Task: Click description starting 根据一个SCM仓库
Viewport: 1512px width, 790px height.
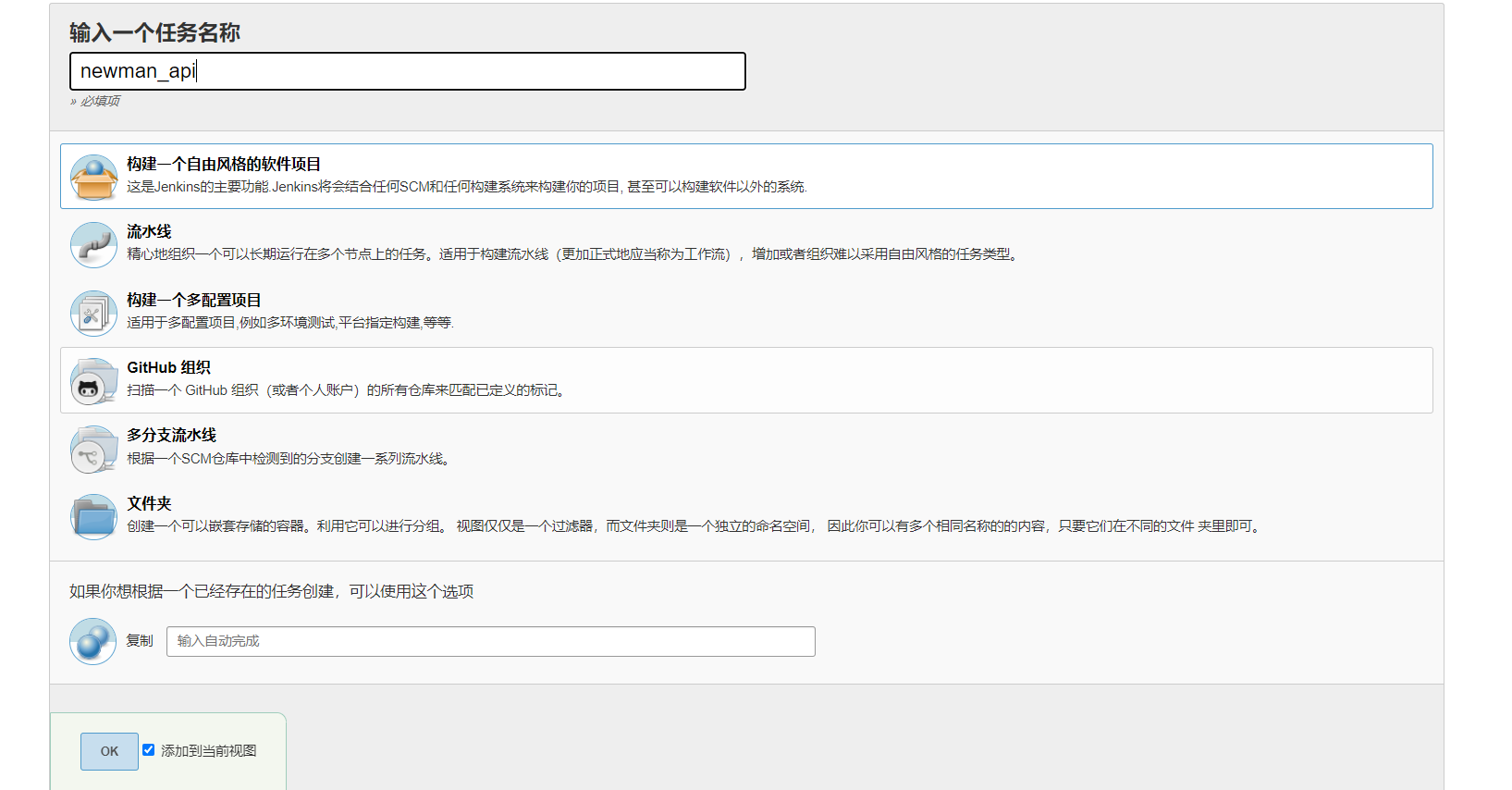Action: (290, 459)
